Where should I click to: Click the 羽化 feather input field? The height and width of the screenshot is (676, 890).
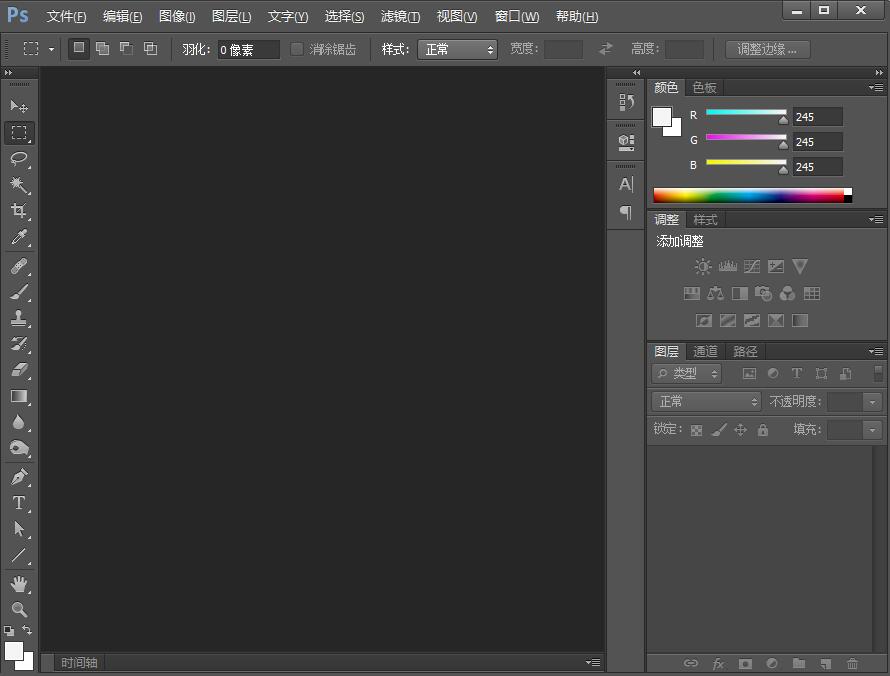[x=249, y=50]
